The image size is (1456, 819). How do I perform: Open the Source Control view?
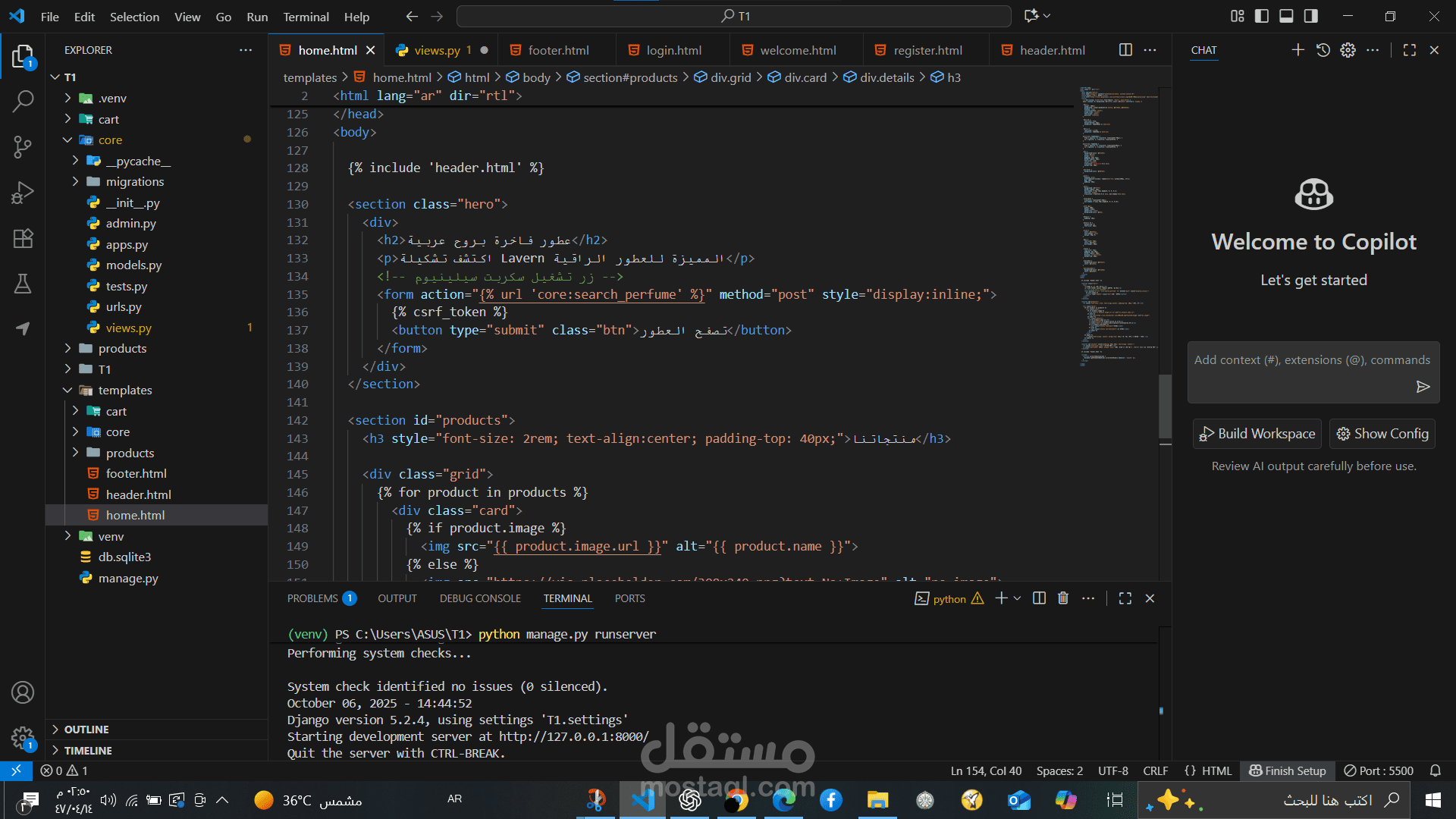pyautogui.click(x=23, y=146)
